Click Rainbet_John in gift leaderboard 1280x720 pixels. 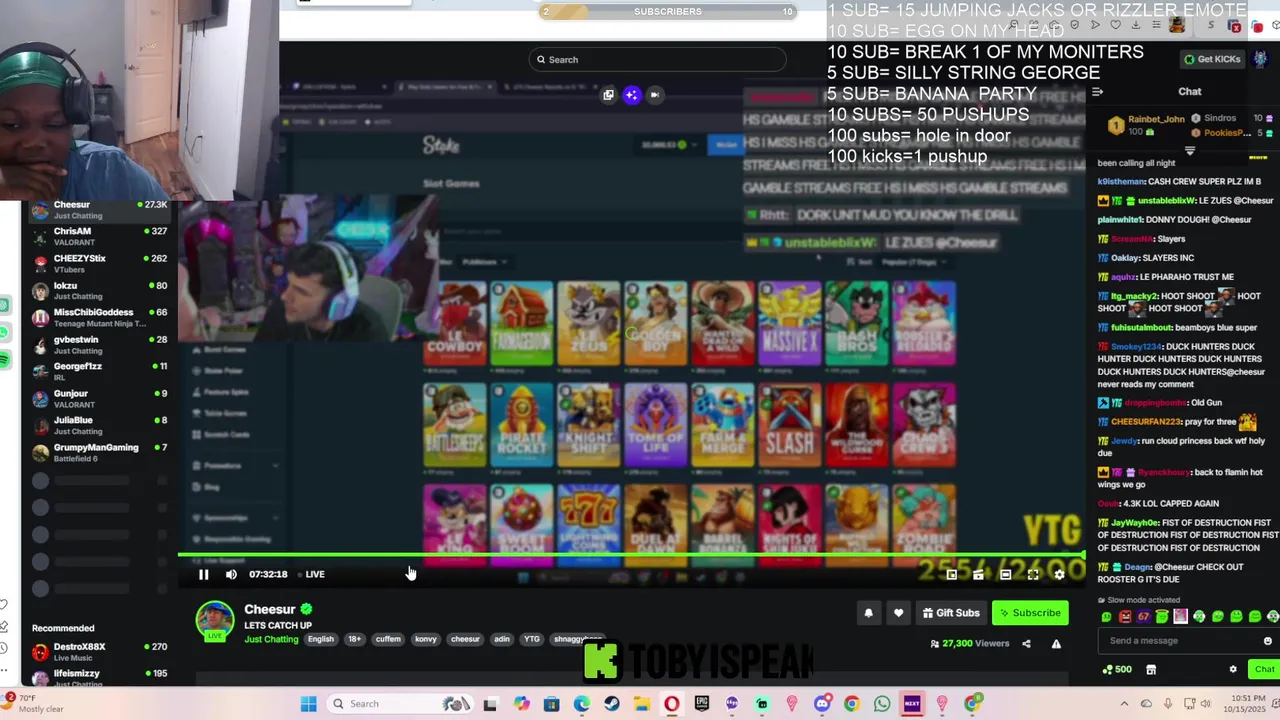[1156, 119]
